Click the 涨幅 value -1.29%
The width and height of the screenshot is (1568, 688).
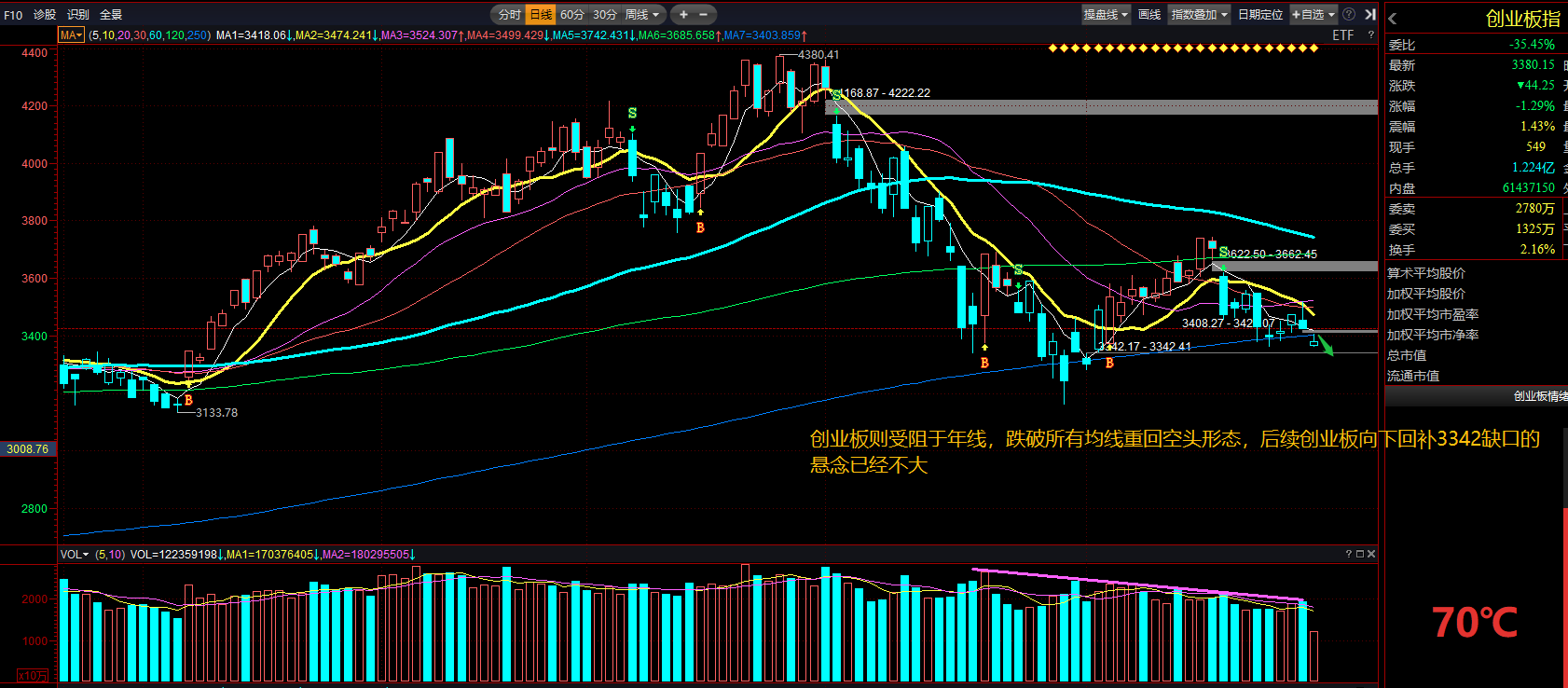coord(1534,106)
